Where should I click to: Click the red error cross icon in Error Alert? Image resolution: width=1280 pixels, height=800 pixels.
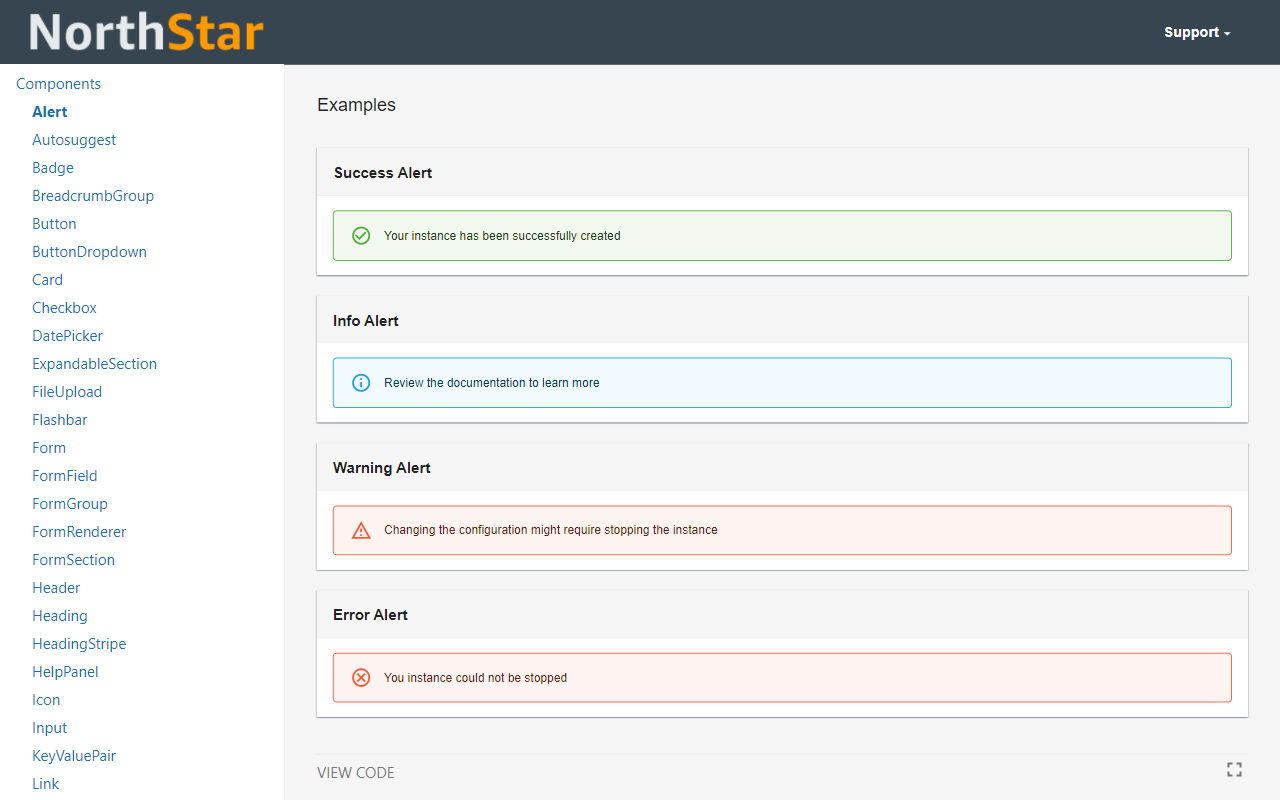click(x=361, y=677)
